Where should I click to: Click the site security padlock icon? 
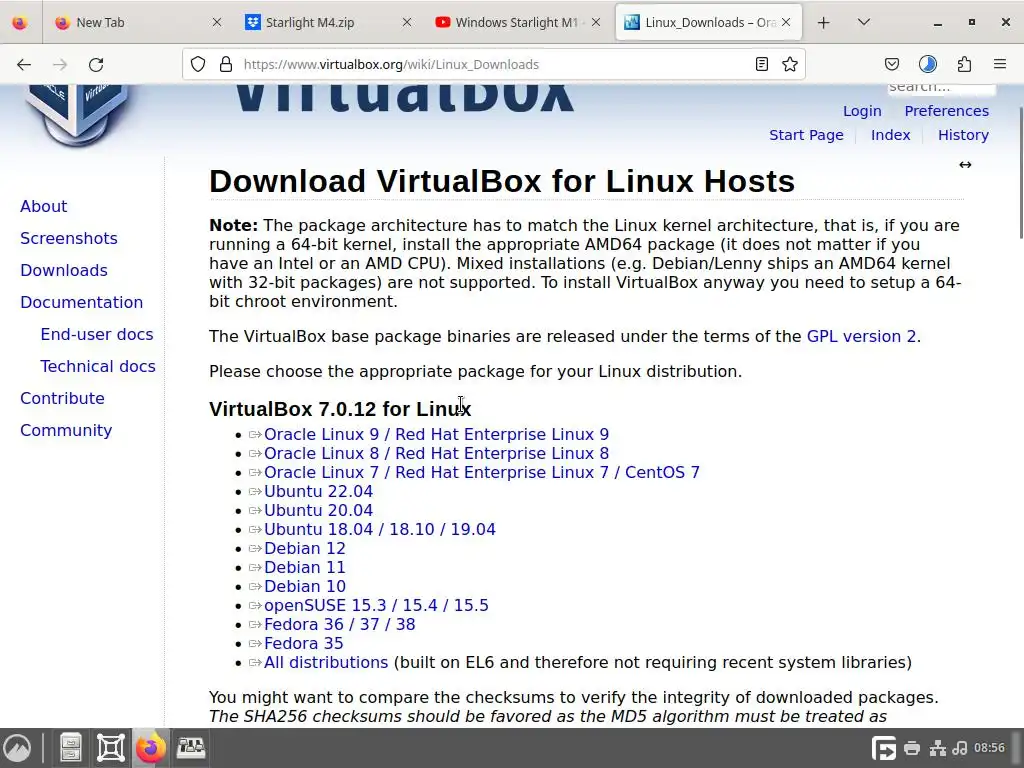coord(226,64)
